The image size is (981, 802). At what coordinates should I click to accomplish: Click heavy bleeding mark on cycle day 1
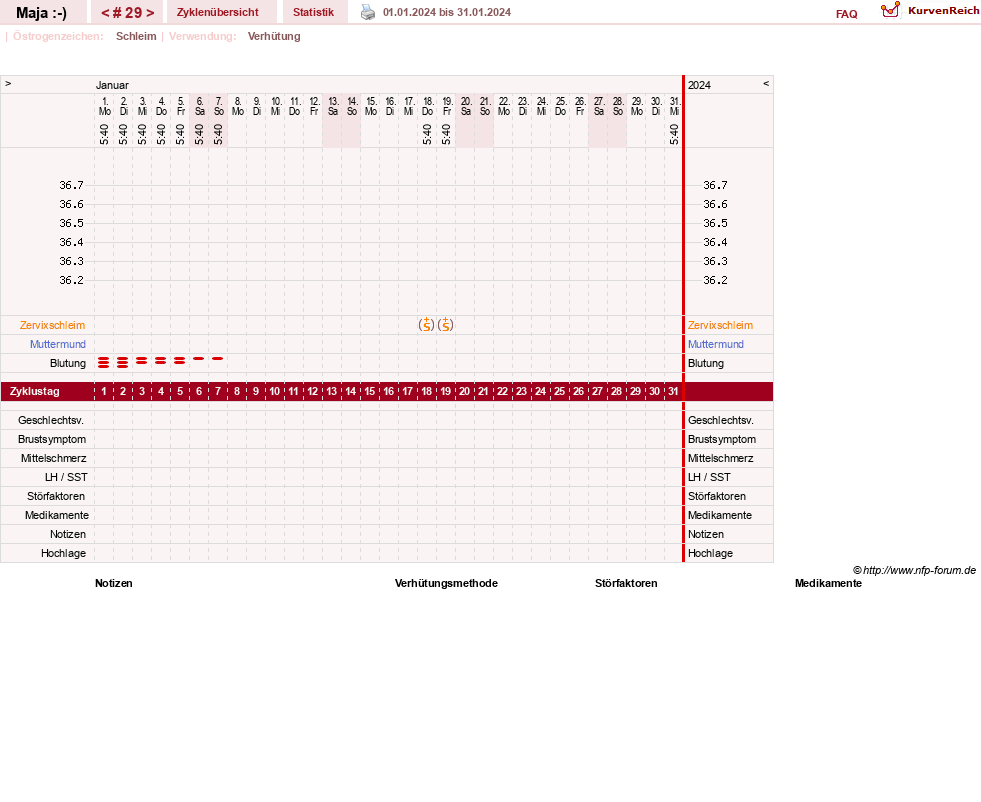[x=104, y=362]
